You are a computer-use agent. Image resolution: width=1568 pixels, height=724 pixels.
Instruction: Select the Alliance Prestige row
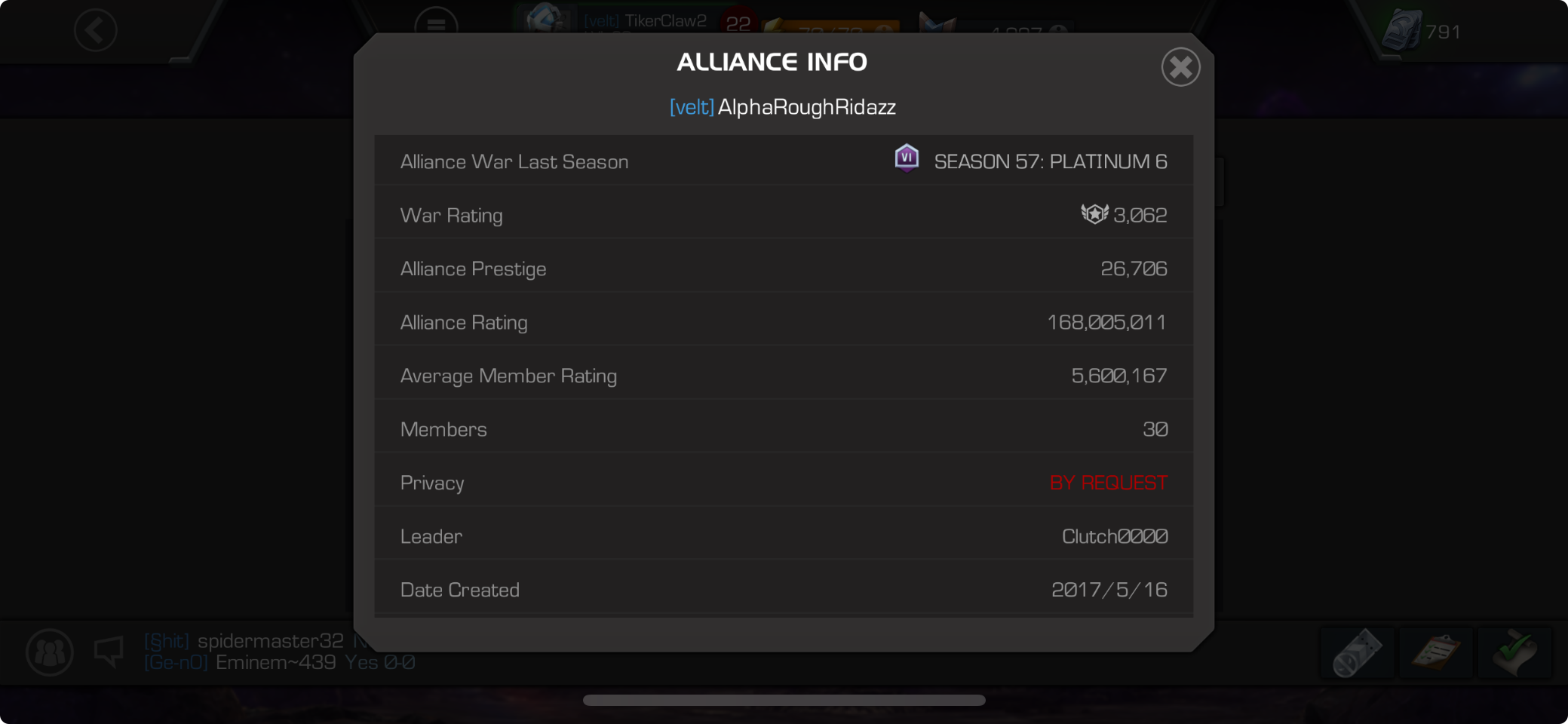pyautogui.click(x=784, y=268)
